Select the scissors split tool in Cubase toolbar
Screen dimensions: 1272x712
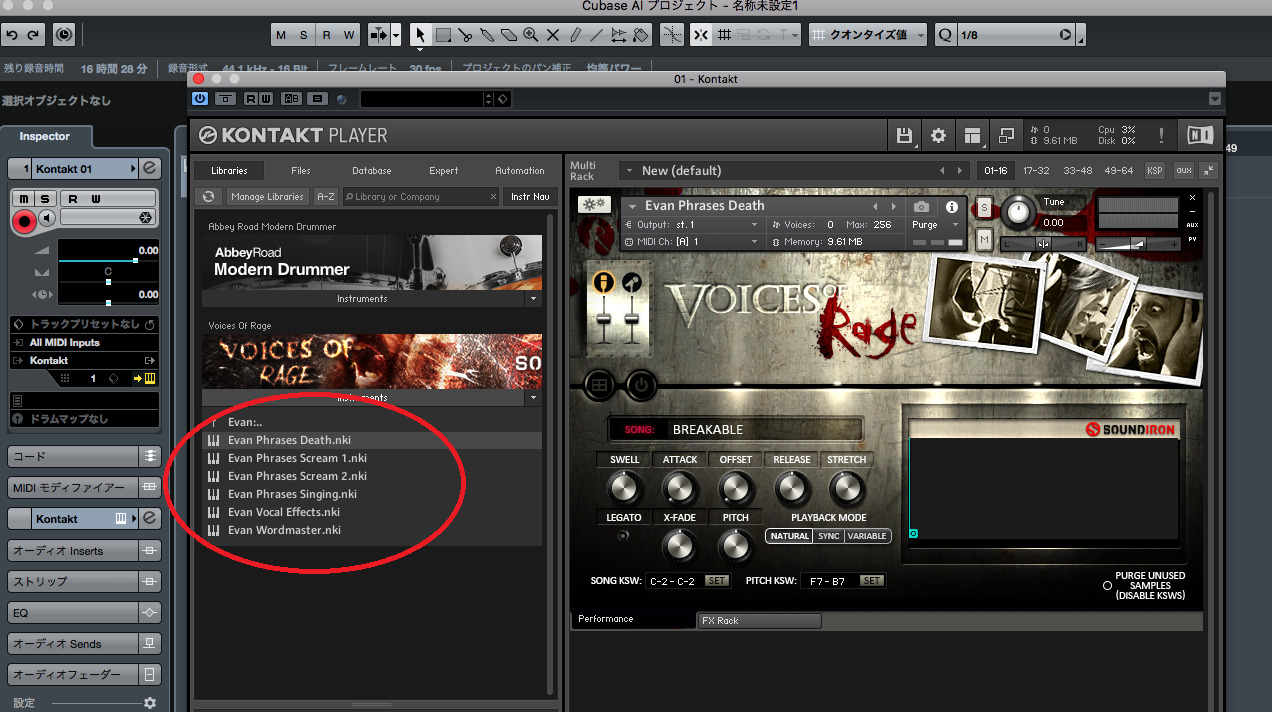465,35
